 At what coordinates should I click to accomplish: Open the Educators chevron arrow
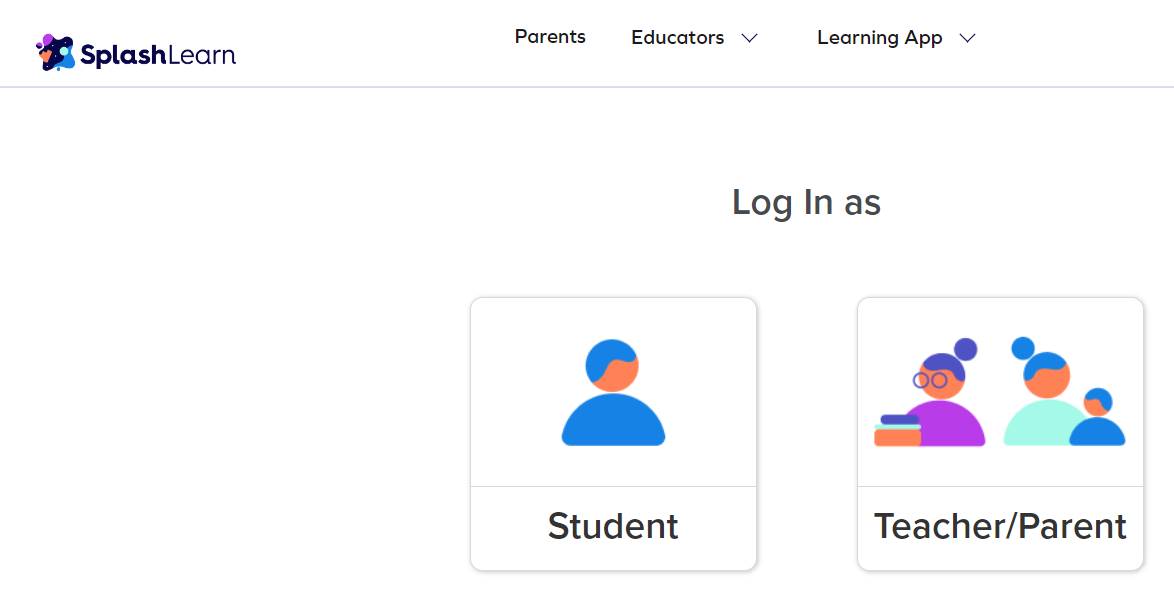(749, 38)
